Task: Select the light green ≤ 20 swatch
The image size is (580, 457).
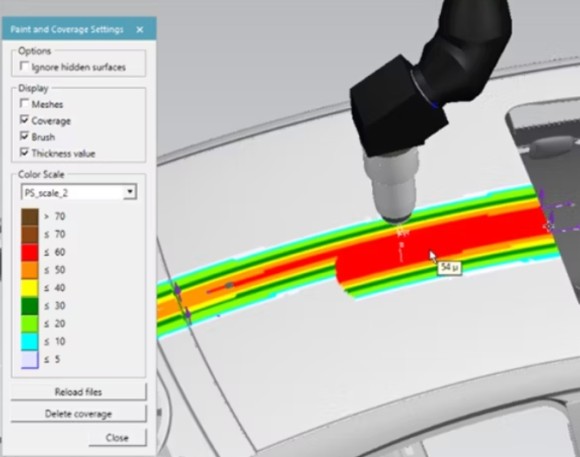Action: pyautogui.click(x=30, y=323)
